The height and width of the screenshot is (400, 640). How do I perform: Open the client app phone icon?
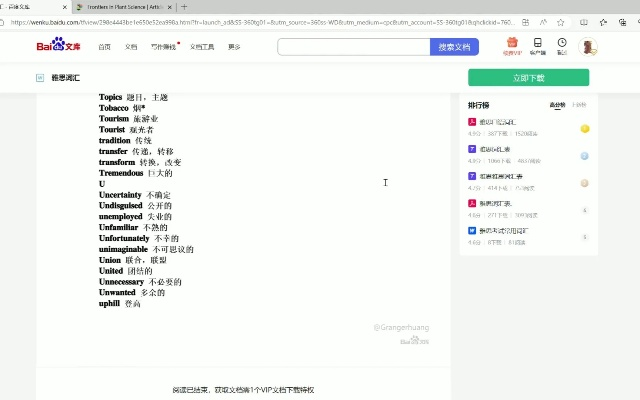point(538,42)
